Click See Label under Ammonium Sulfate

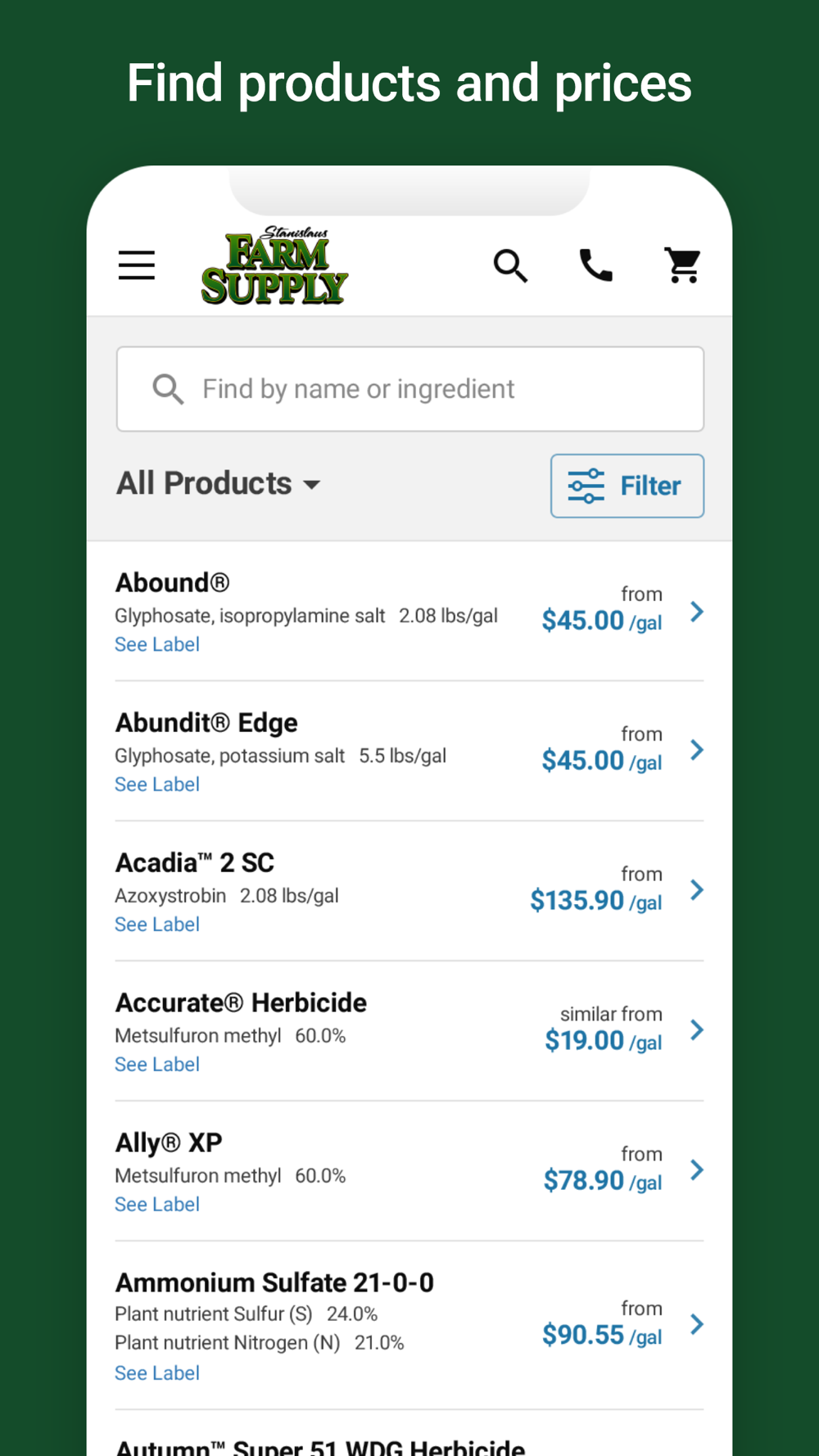click(x=157, y=1373)
